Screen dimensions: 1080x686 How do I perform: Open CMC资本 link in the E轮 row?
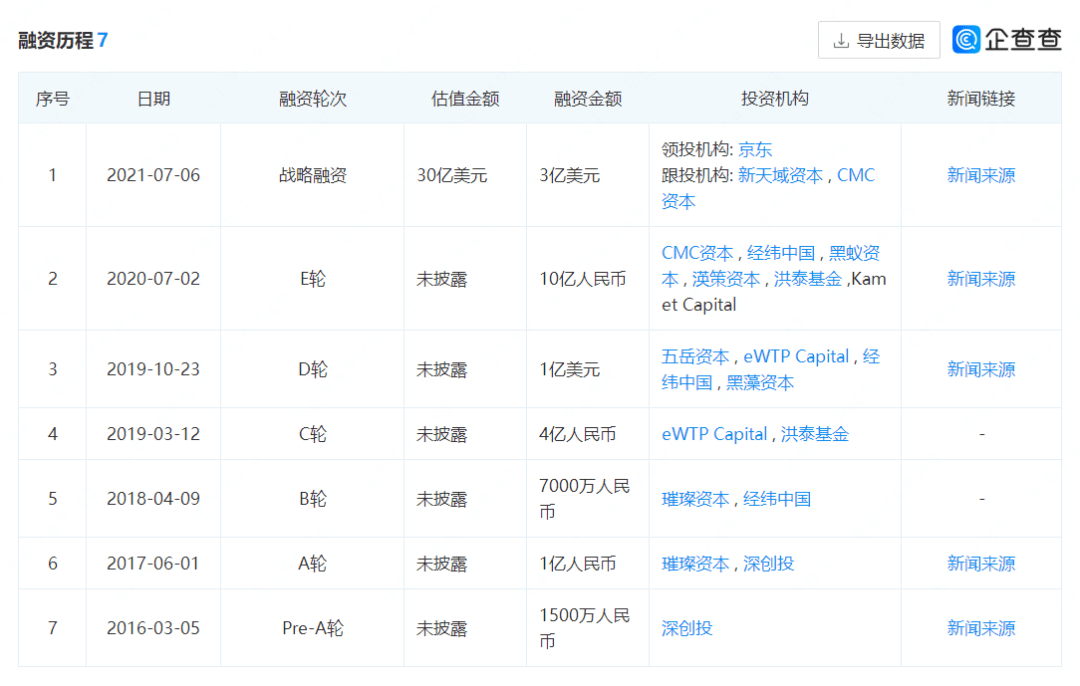pos(697,253)
